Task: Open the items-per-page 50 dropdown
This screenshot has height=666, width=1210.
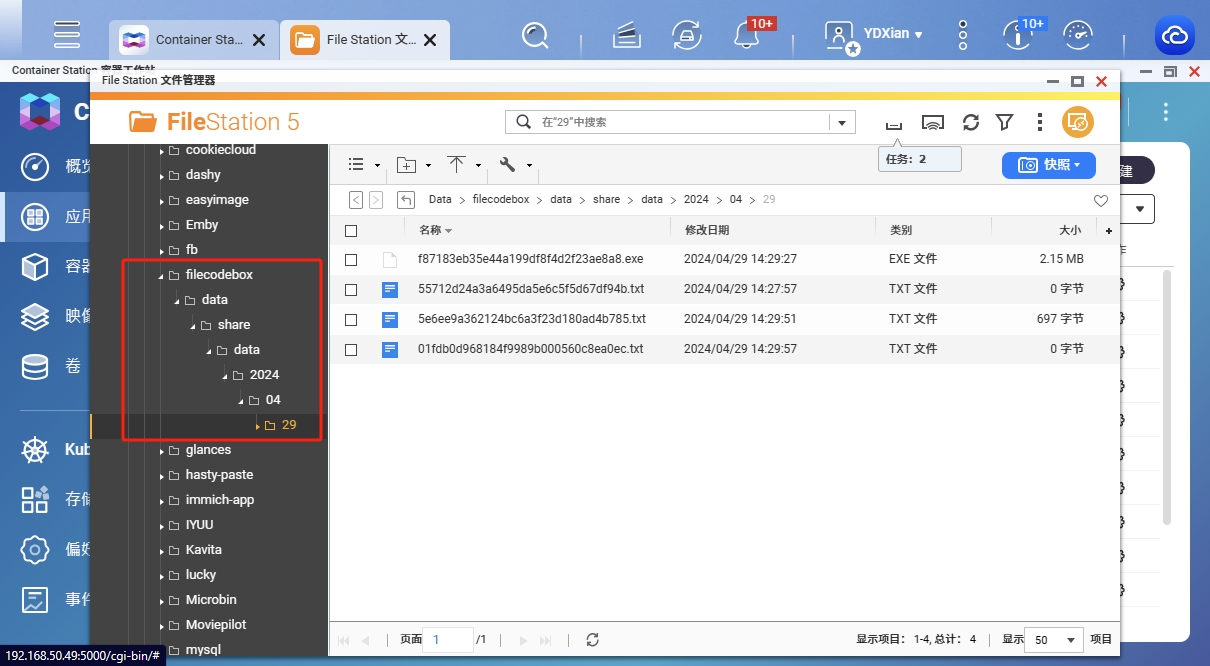Action: (1056, 640)
